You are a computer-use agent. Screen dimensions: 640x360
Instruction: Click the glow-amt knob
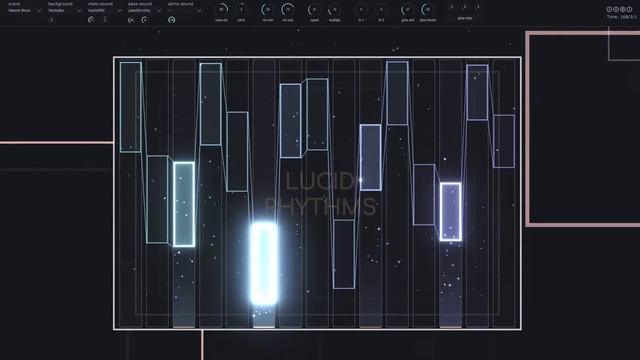click(407, 9)
